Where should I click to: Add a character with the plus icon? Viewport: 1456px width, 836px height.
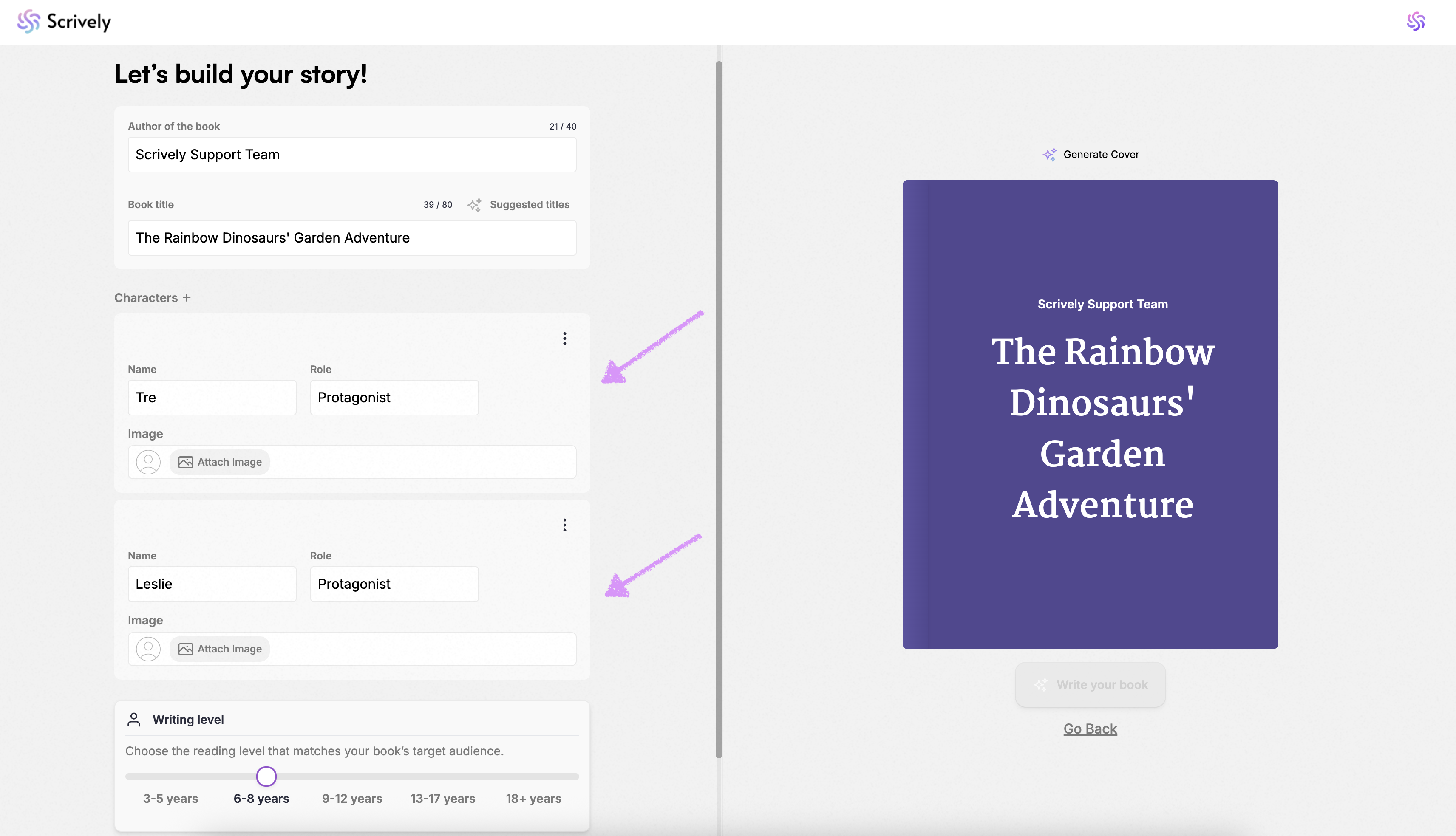(x=187, y=298)
